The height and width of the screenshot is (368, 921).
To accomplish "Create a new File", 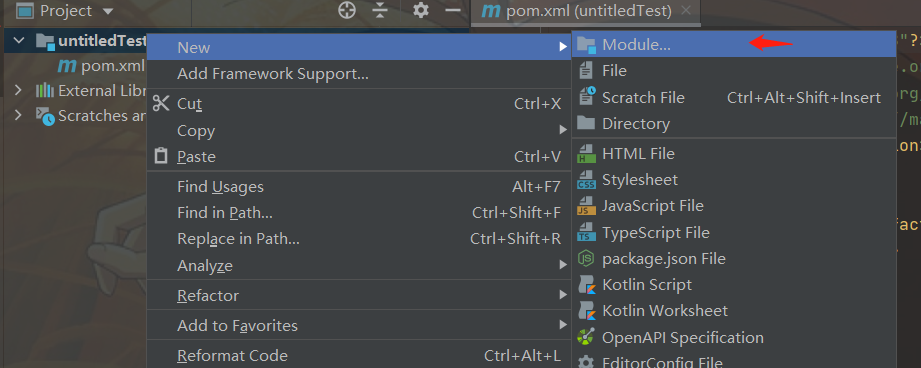I will click(x=734, y=70).
